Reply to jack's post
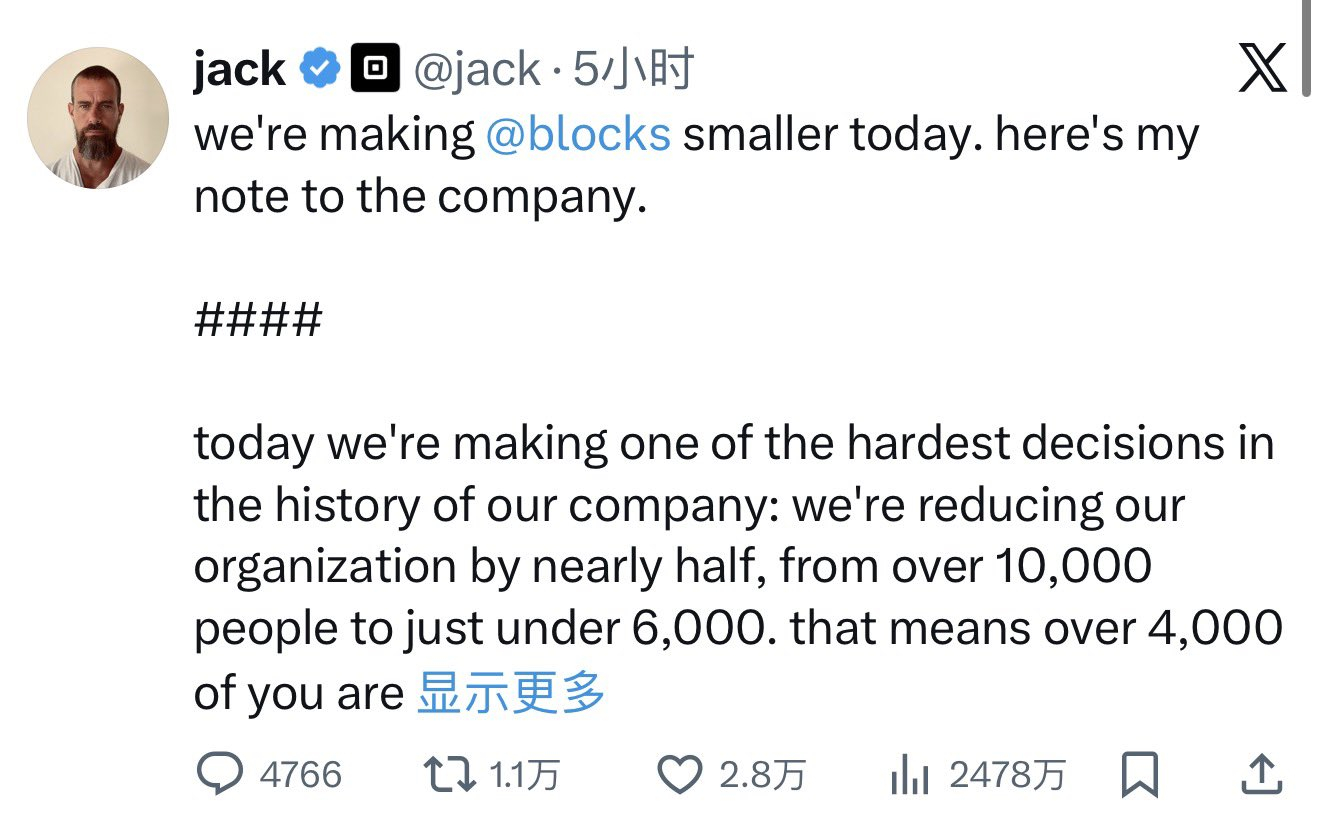The height and width of the screenshot is (831, 1320). 223,773
